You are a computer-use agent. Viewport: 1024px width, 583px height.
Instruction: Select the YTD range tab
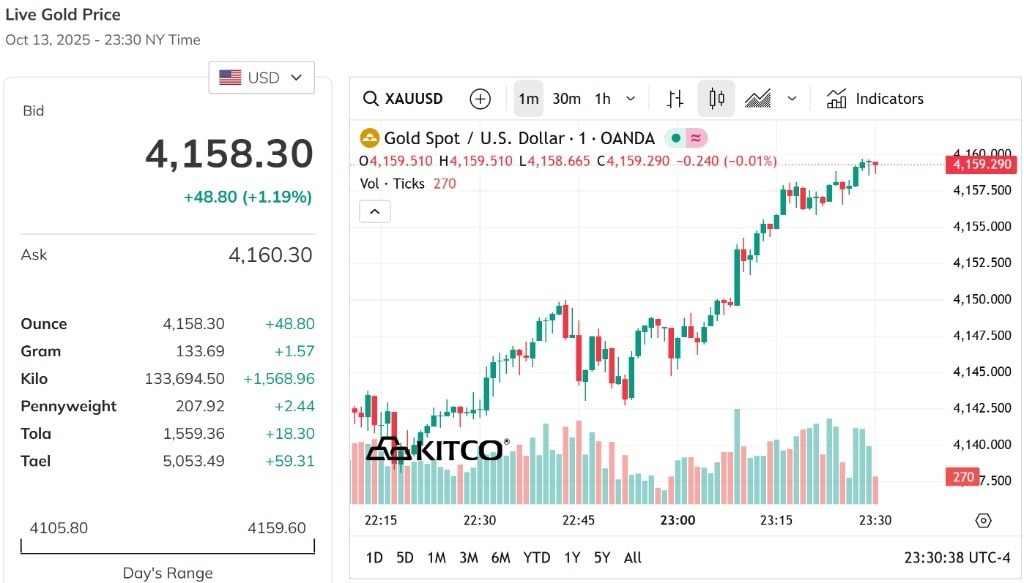point(536,558)
